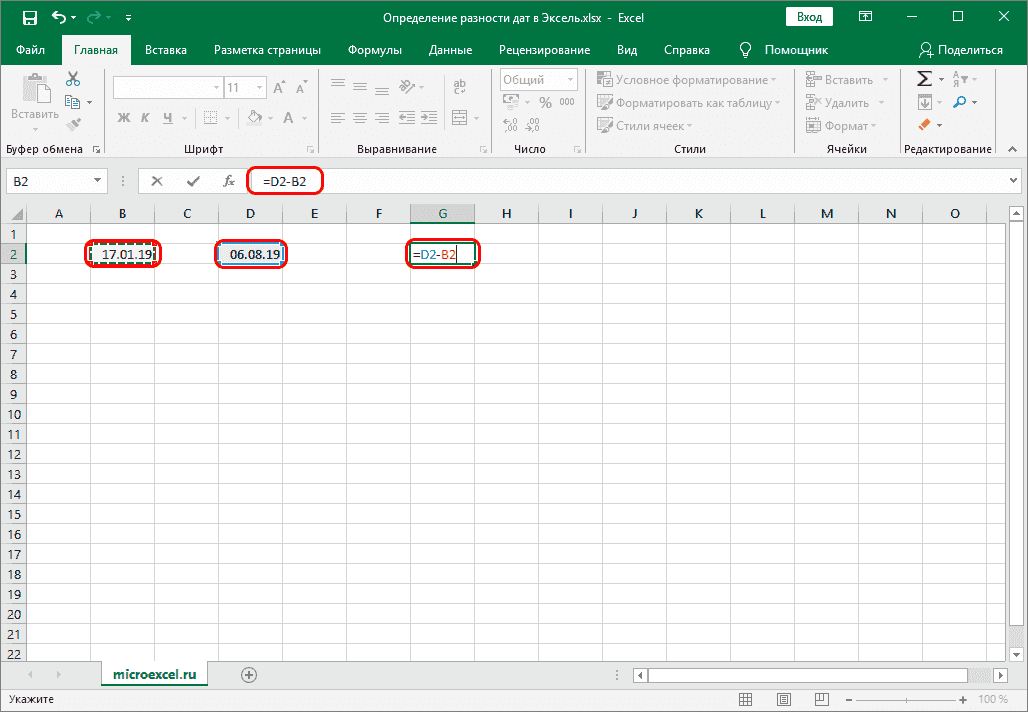Save the workbook with the floppy disk icon
Image resolution: width=1028 pixels, height=712 pixels.
29,18
